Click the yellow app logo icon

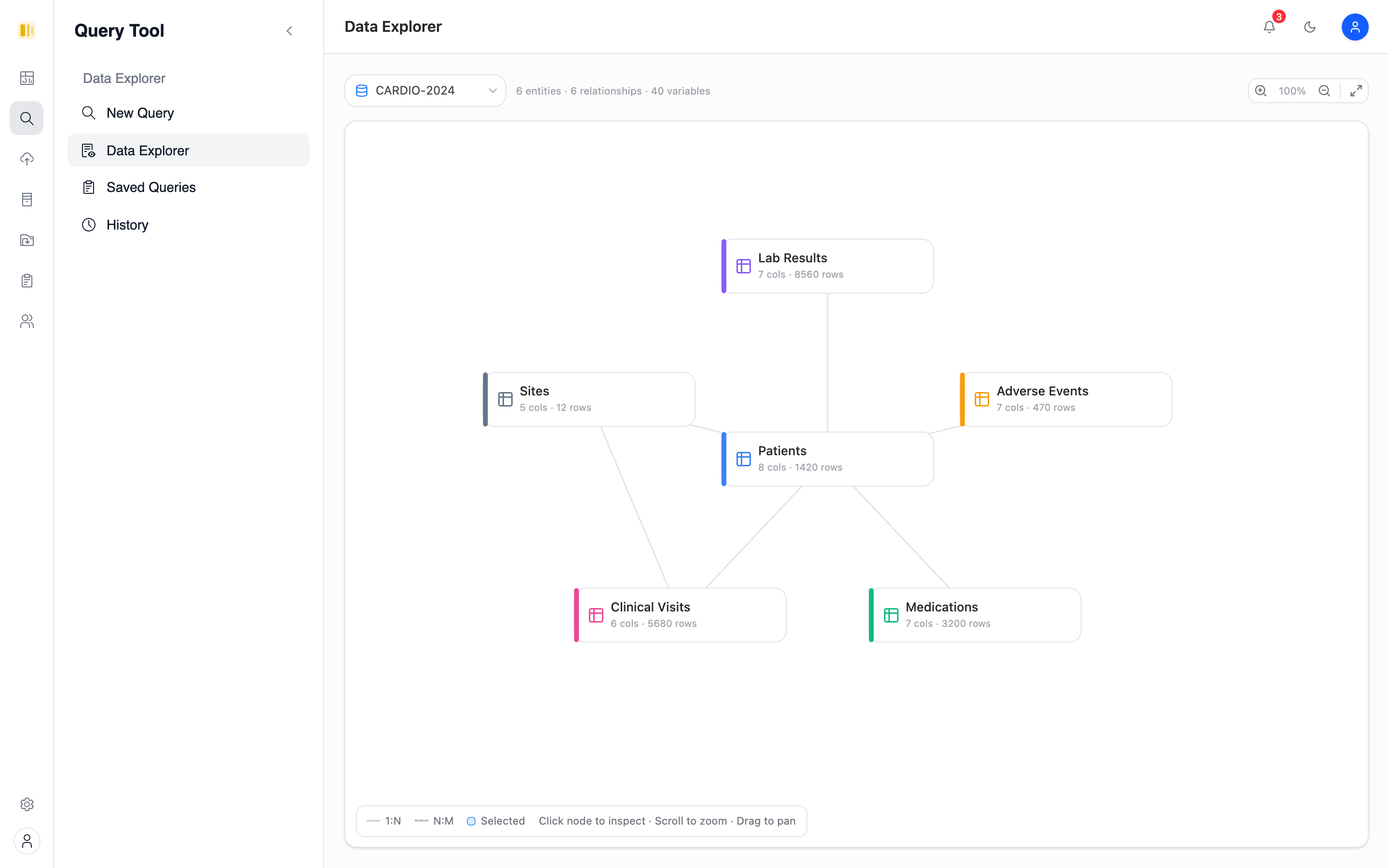27,30
